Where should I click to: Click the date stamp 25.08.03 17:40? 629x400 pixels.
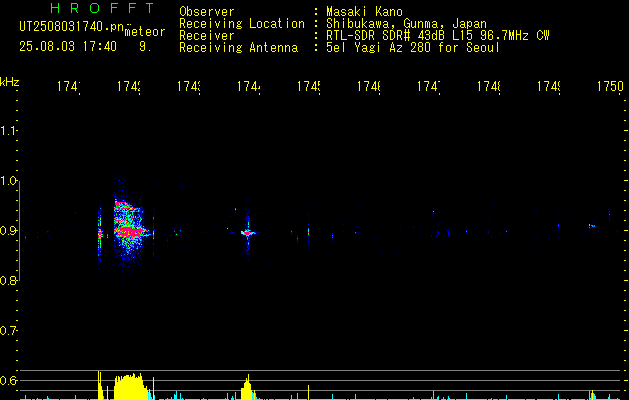[x=68, y=47]
